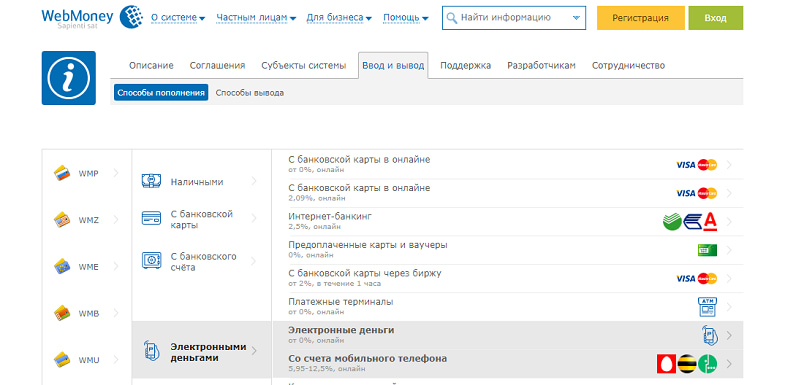
Task: Click the bank card icon beside С банковской карты
Action: (x=151, y=218)
